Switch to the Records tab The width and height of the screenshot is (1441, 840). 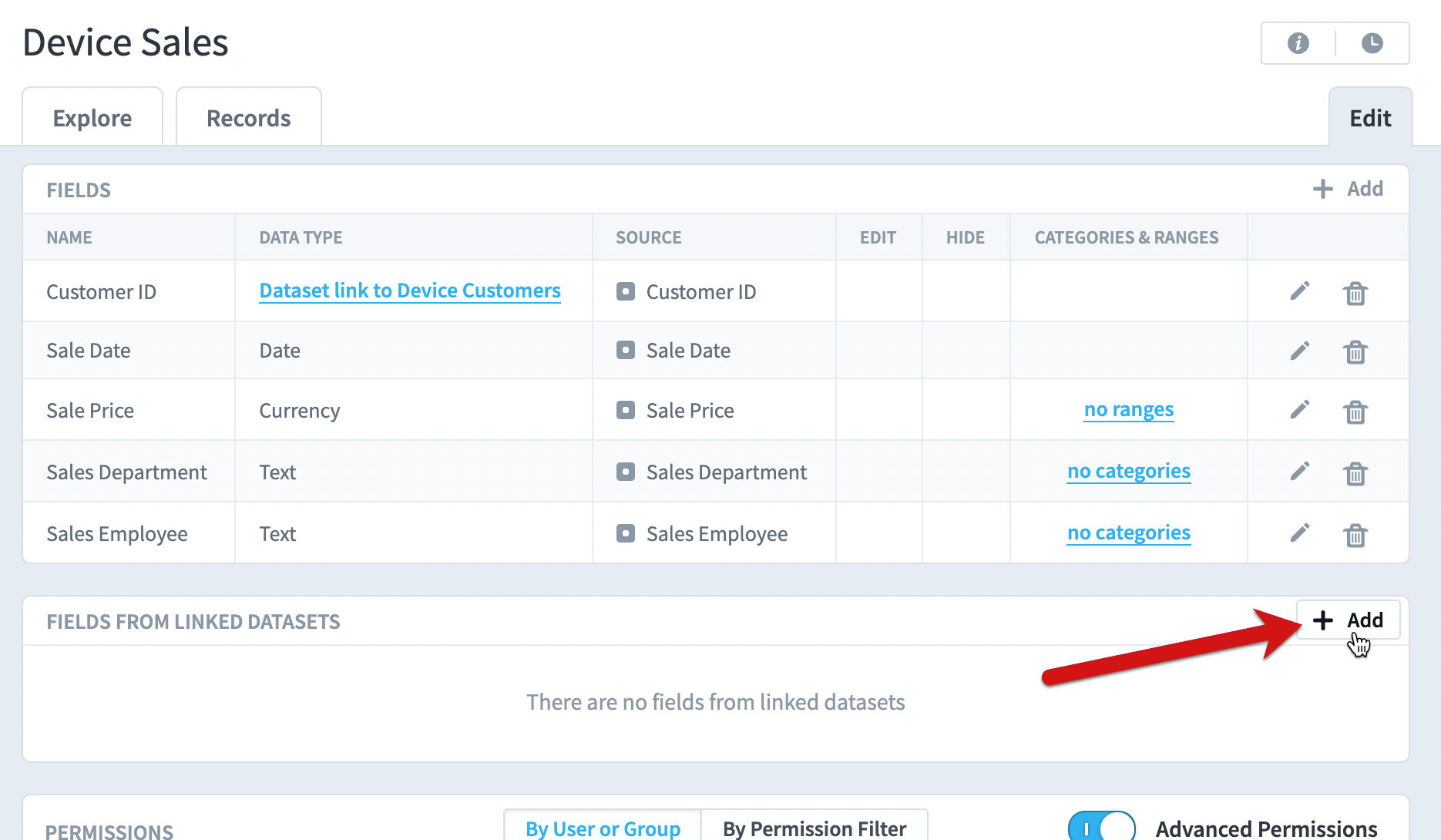tap(249, 117)
